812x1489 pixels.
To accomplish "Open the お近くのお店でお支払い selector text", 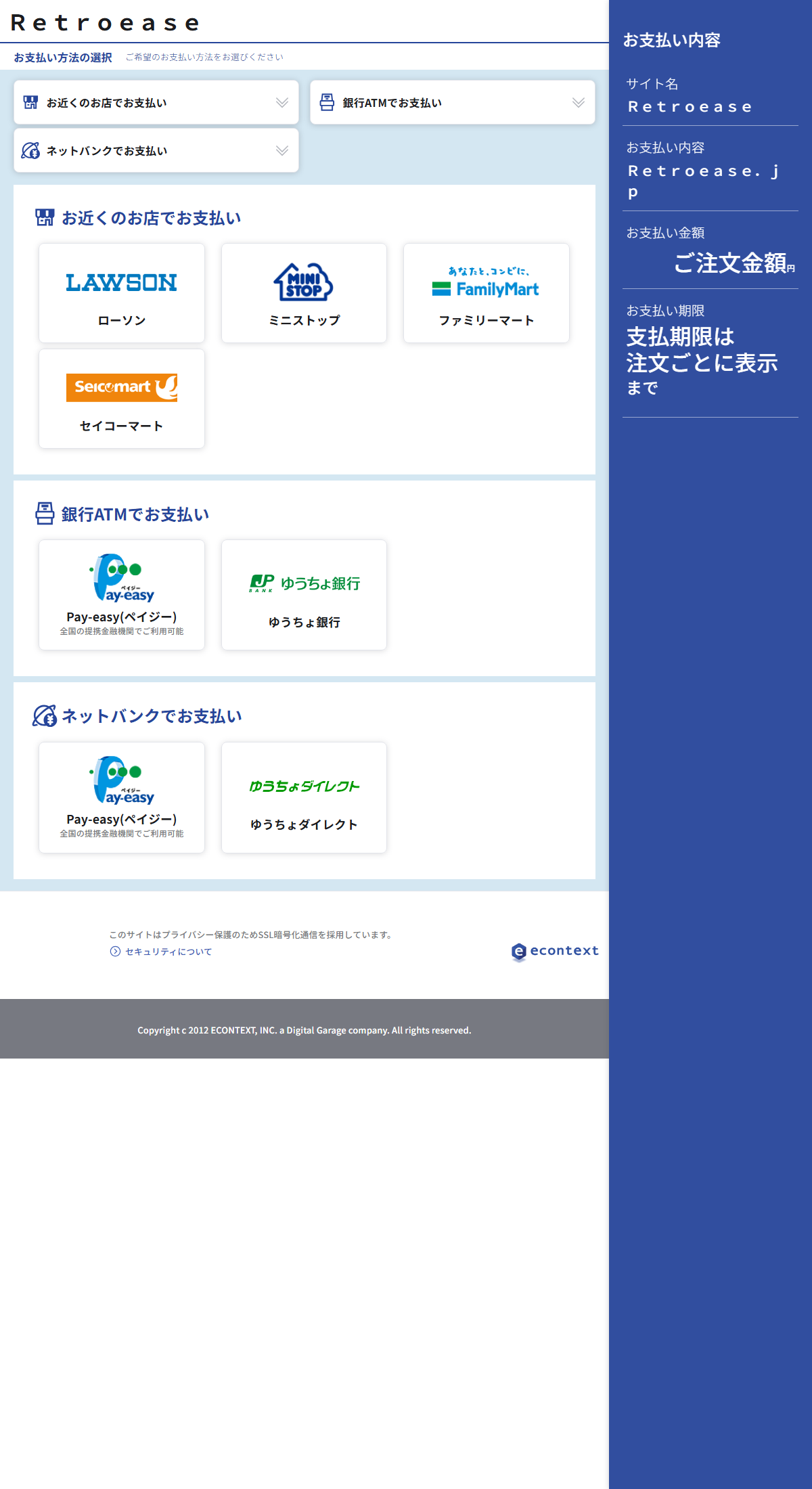I will coord(106,103).
